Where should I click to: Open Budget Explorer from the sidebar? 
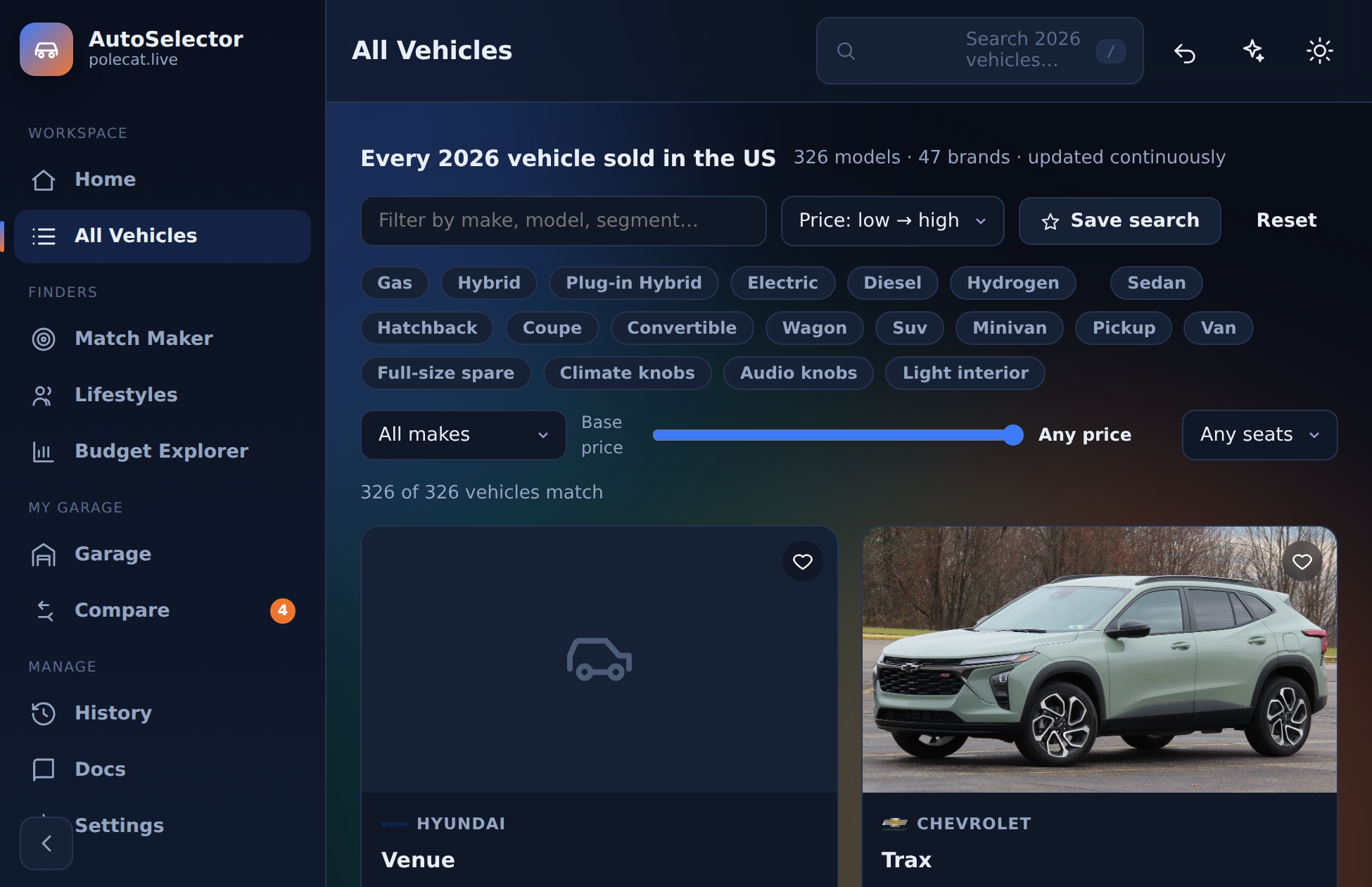[x=163, y=451]
